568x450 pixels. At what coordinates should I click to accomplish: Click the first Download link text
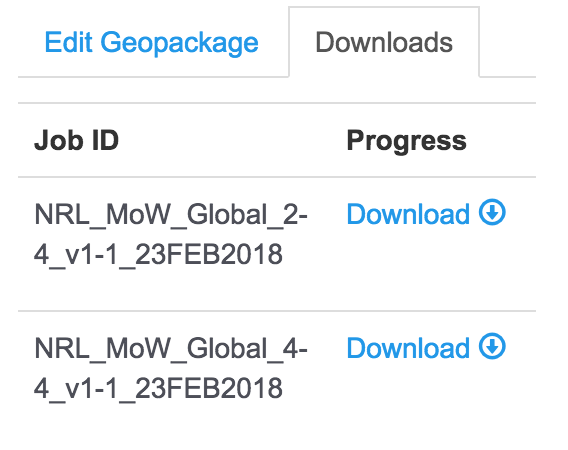(408, 214)
